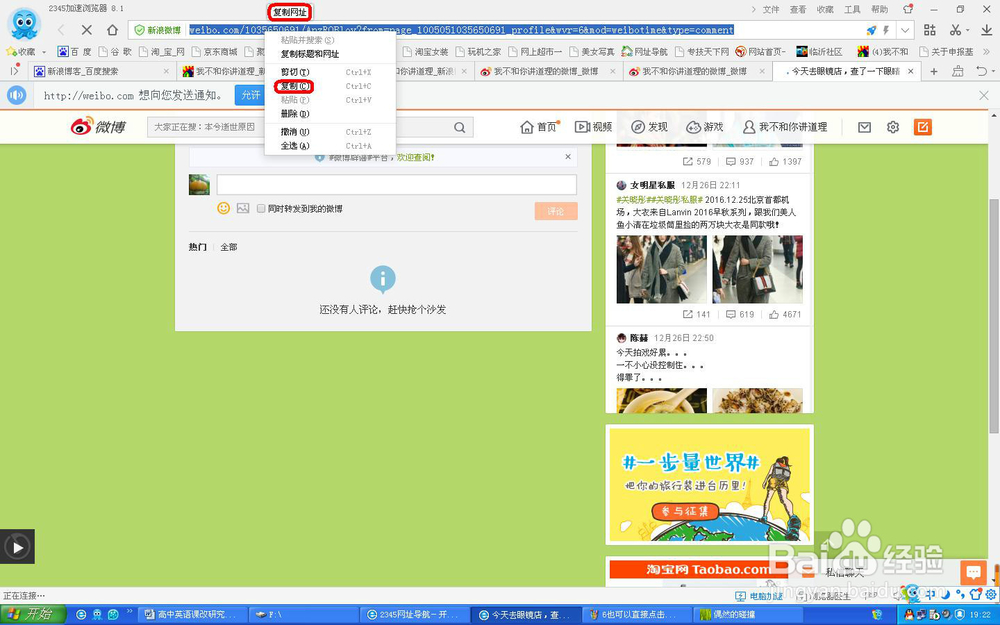Expand the overflow bookmarks chevron
The width and height of the screenshot is (1000, 625).
985,52
